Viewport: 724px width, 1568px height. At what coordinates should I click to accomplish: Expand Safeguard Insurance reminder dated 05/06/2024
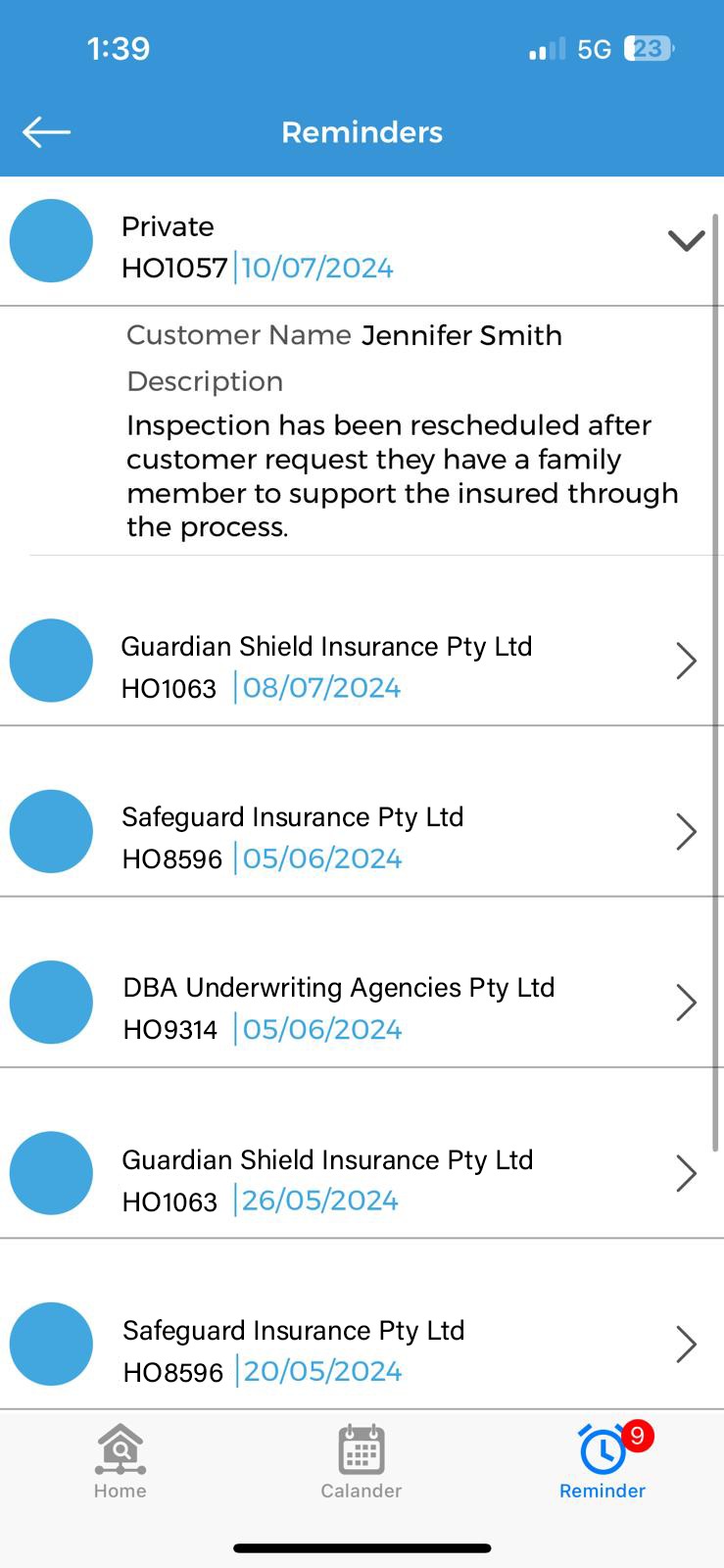point(686,832)
